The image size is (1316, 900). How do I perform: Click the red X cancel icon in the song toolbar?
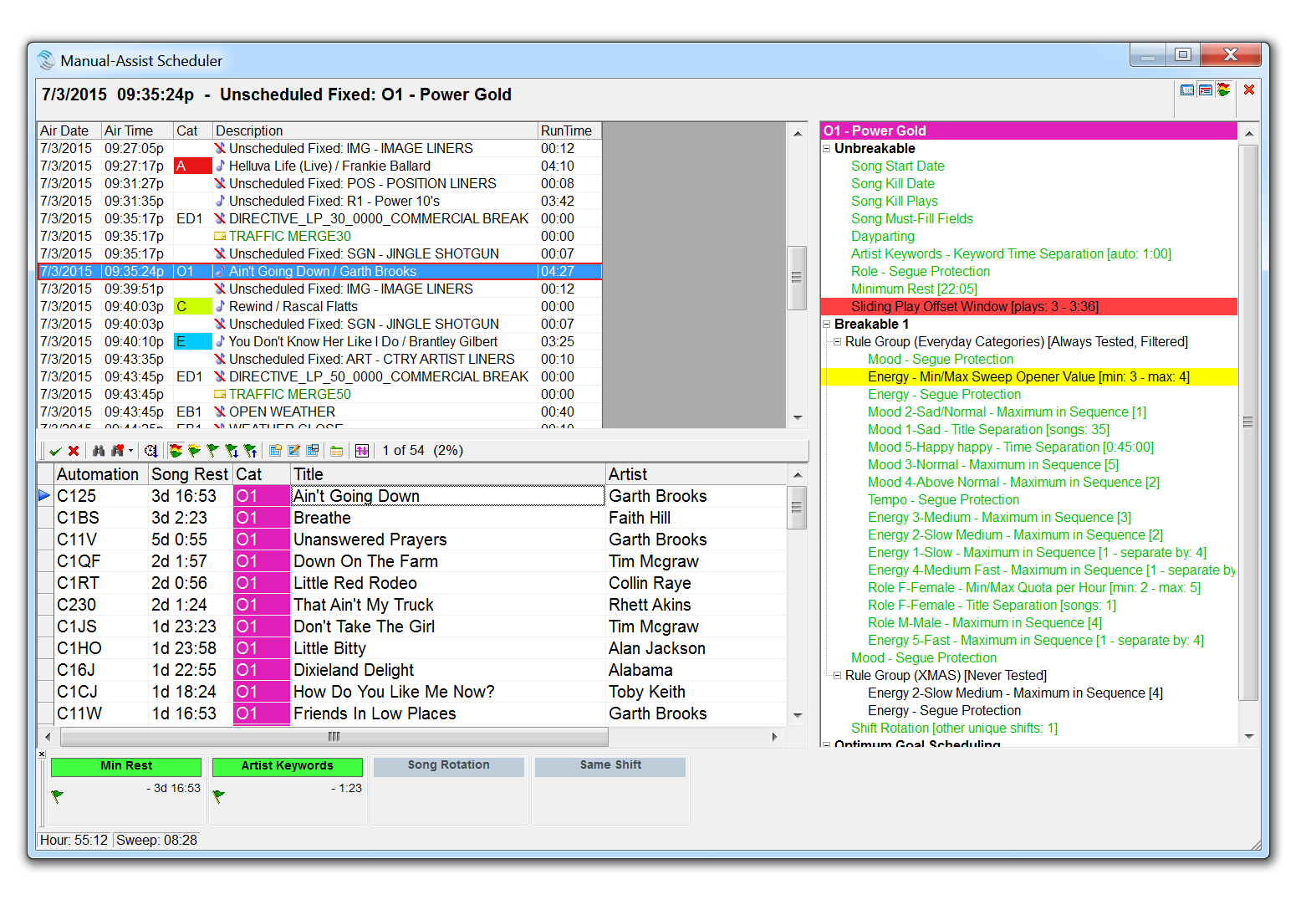74,451
